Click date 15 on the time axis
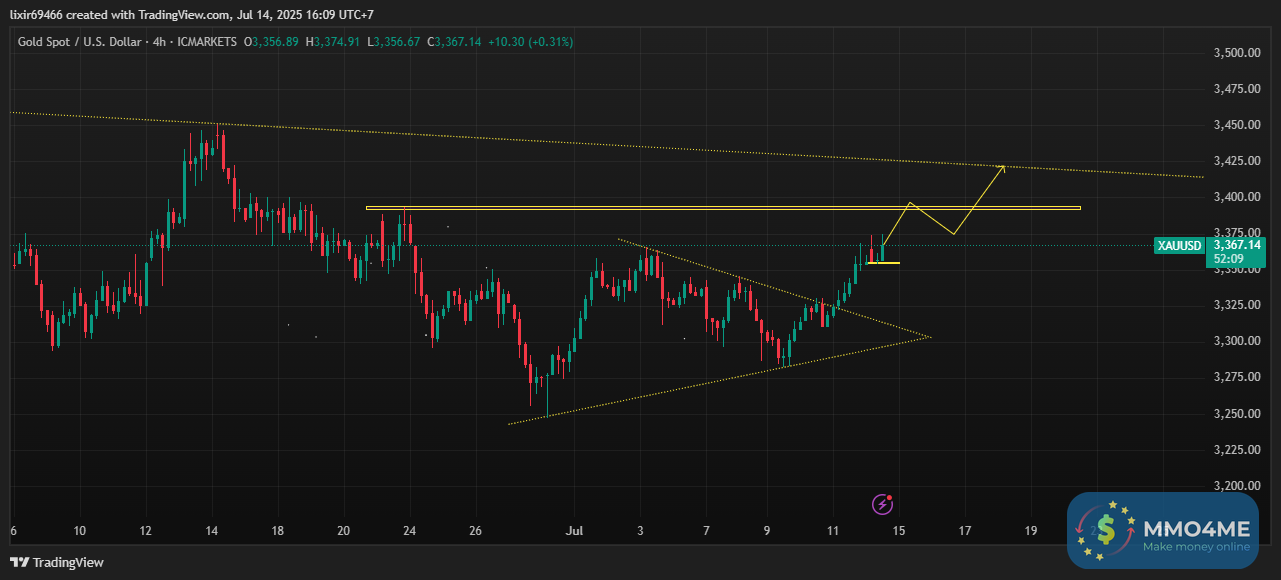The height and width of the screenshot is (580, 1281). pos(899,530)
